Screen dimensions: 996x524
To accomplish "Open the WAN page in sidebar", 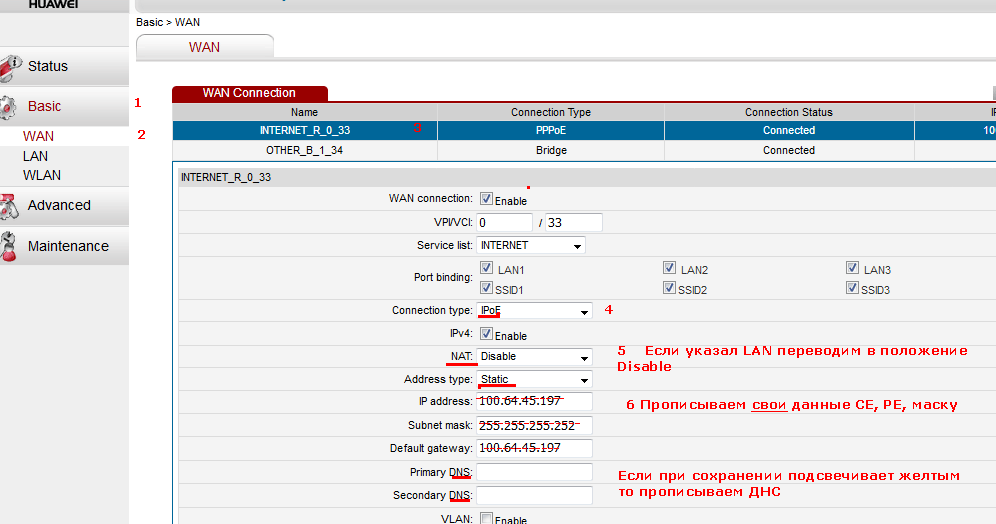I will tap(39, 136).
